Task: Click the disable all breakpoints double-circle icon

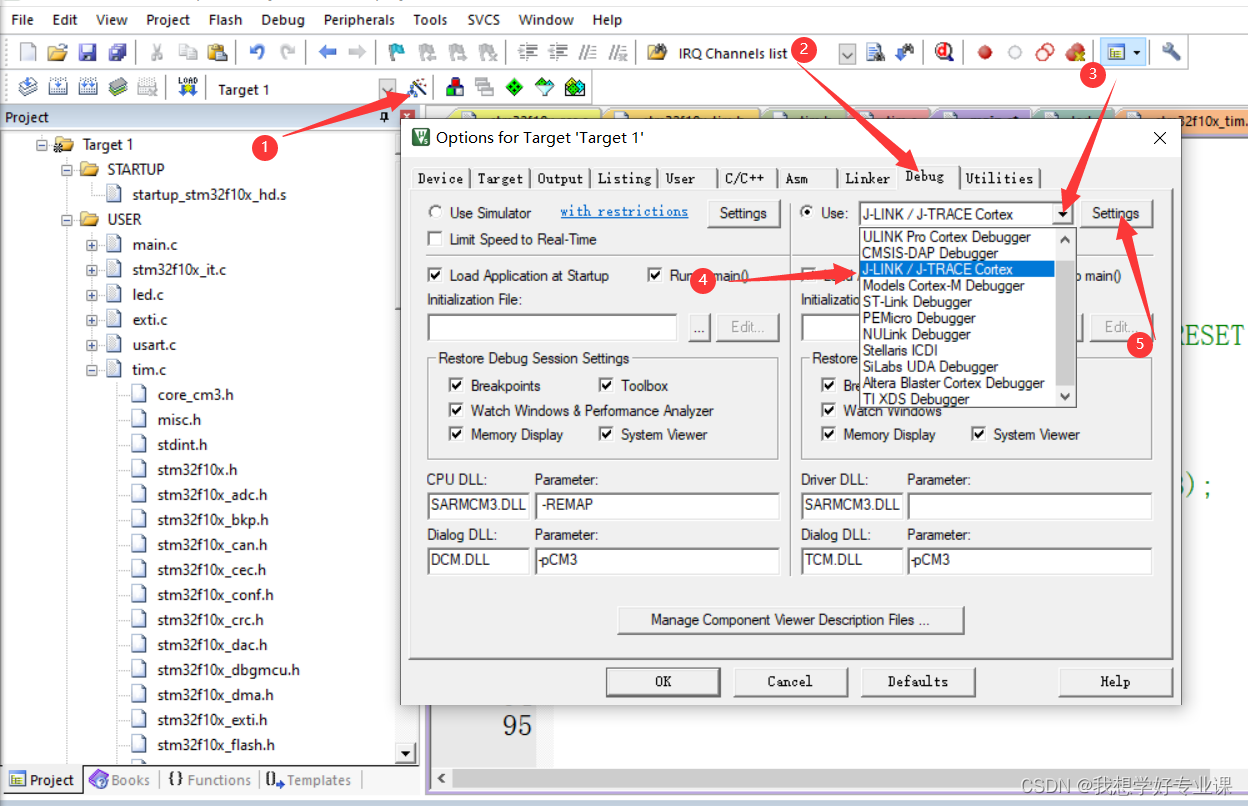Action: (x=1045, y=53)
